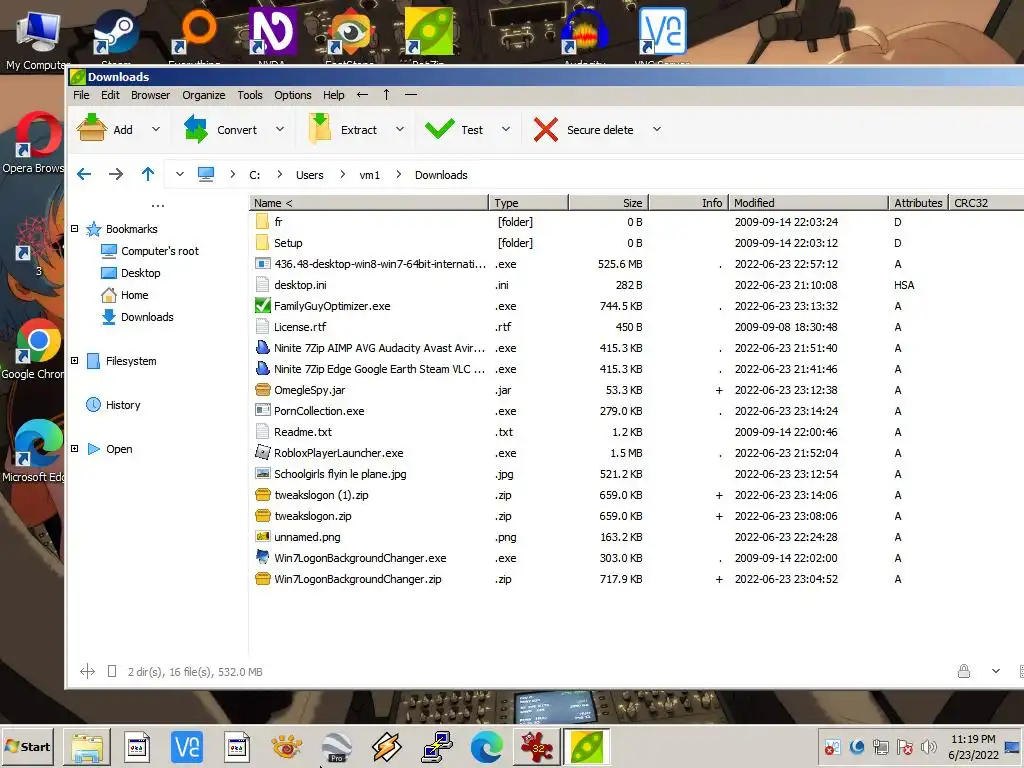The image size is (1024, 768).
Task: Select Home bookmark in sidebar
Action: click(125, 295)
